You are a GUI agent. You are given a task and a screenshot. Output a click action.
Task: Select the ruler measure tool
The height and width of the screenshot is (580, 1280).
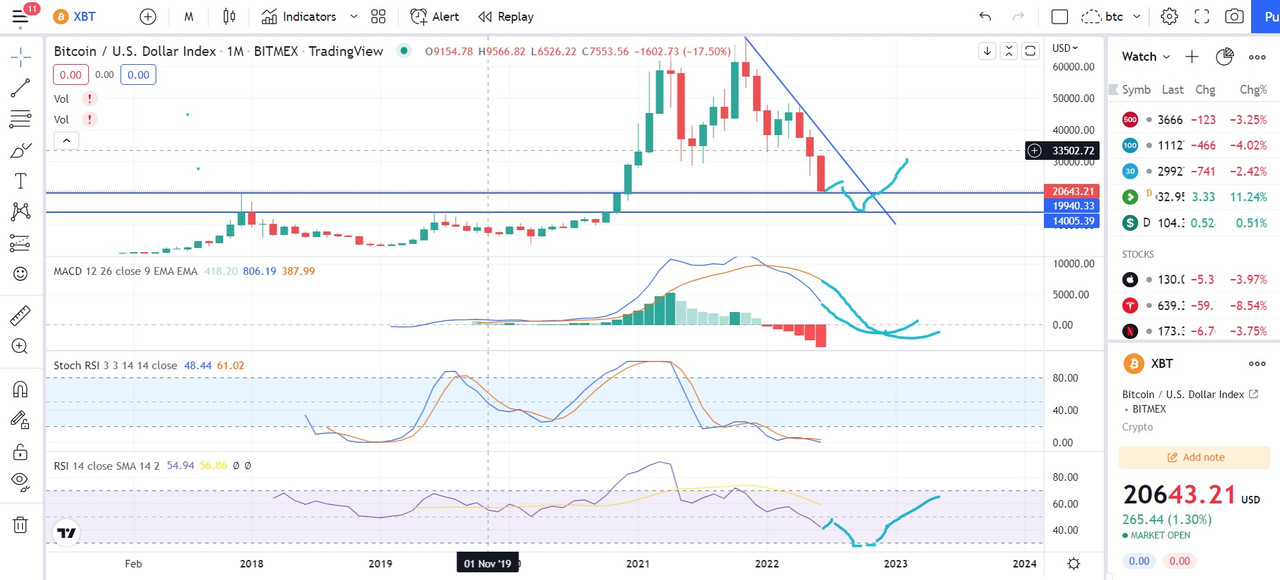coord(20,317)
